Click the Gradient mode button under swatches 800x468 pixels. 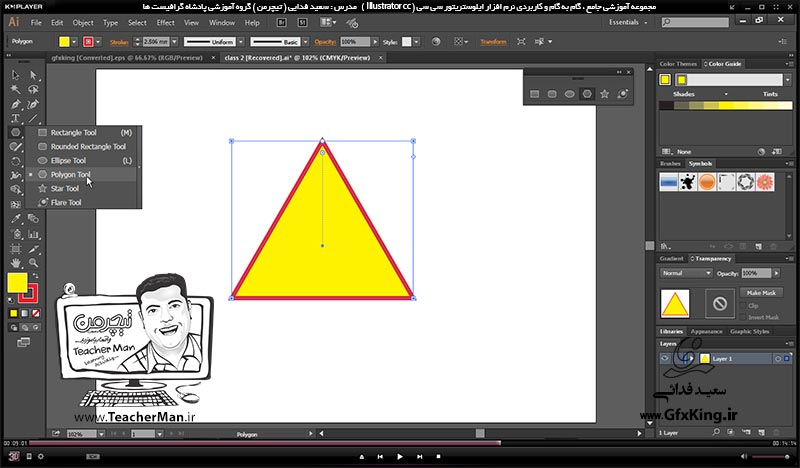[24, 313]
